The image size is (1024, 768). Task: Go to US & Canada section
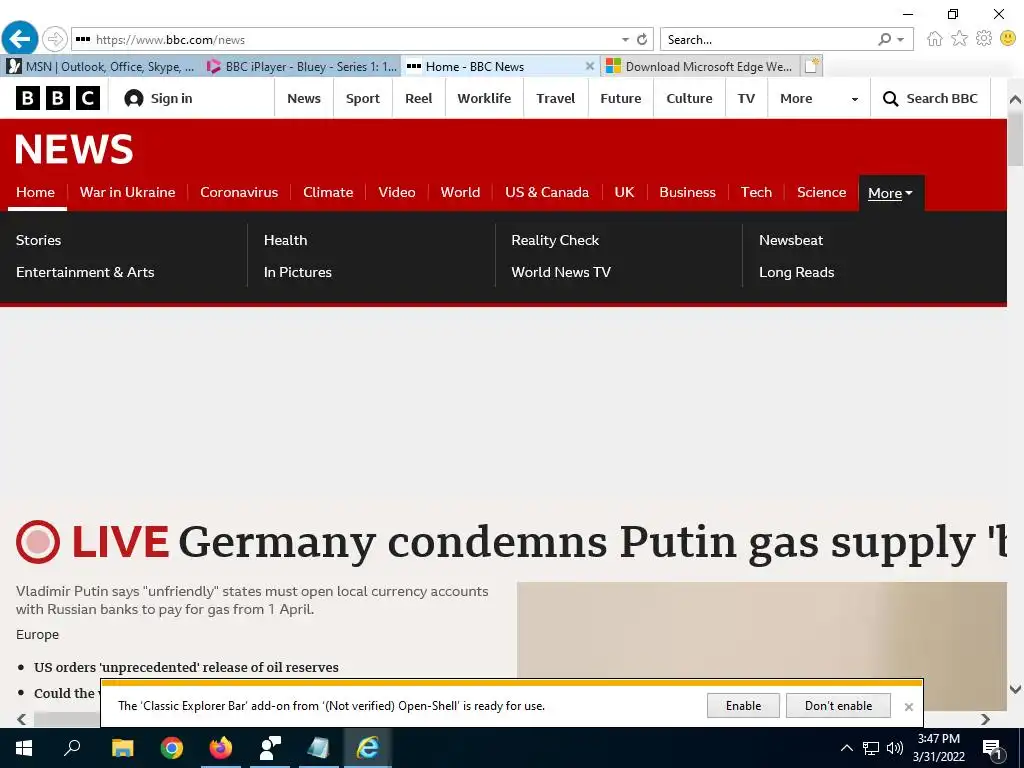click(547, 192)
